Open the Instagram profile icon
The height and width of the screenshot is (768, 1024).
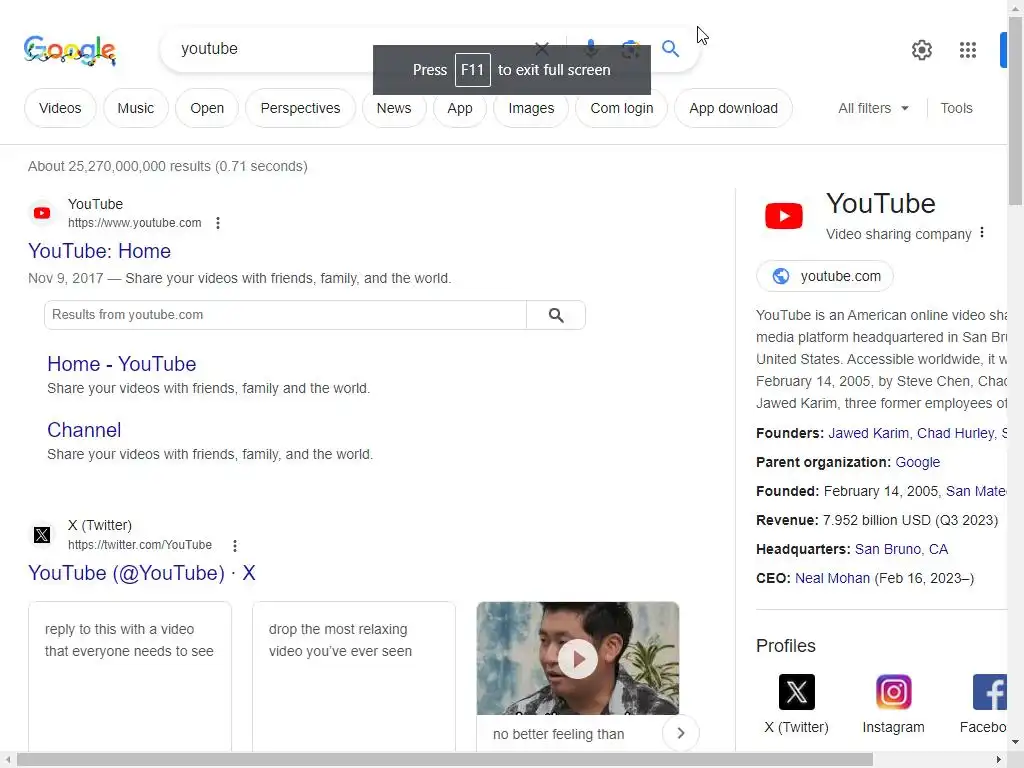(x=893, y=692)
